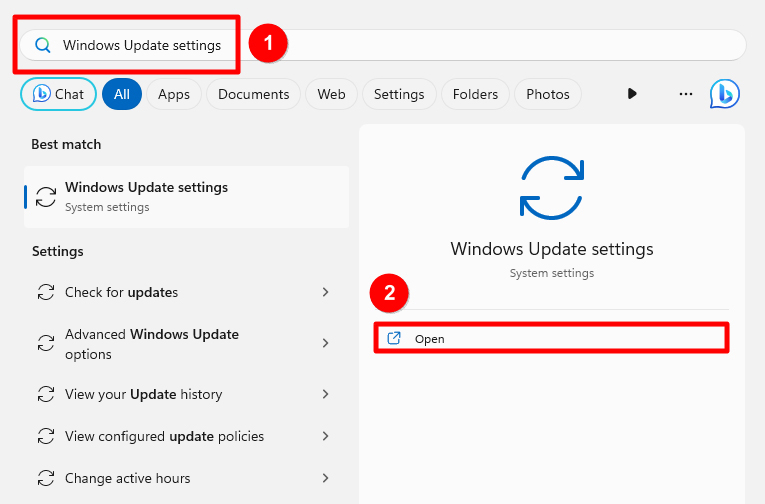Click the Bing icon at top right
Screen dimensions: 765x504
tap(725, 94)
